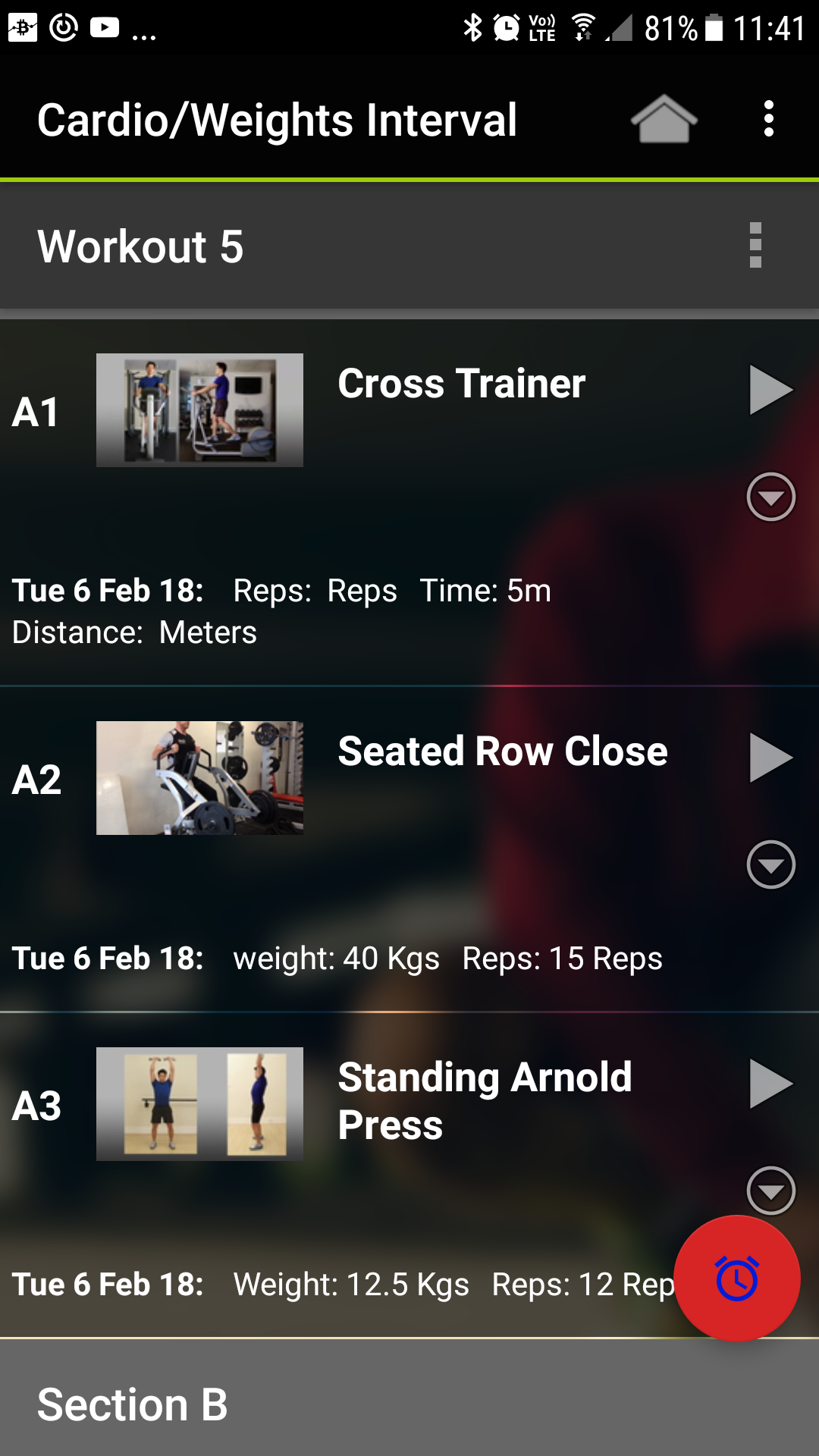Tap the Workout 5 header
The height and width of the screenshot is (1456, 819).
[x=140, y=246]
